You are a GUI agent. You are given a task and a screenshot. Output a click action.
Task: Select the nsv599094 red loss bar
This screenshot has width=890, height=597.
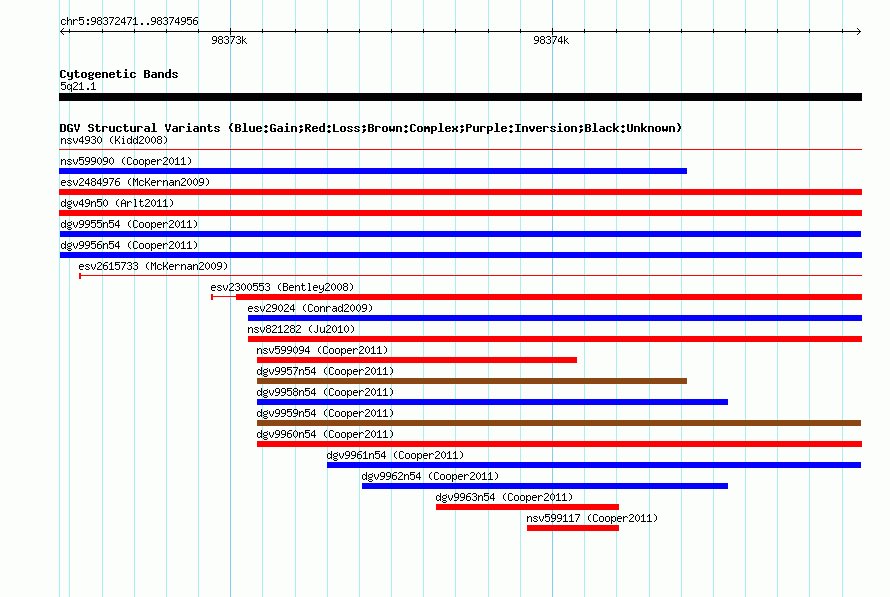(417, 360)
